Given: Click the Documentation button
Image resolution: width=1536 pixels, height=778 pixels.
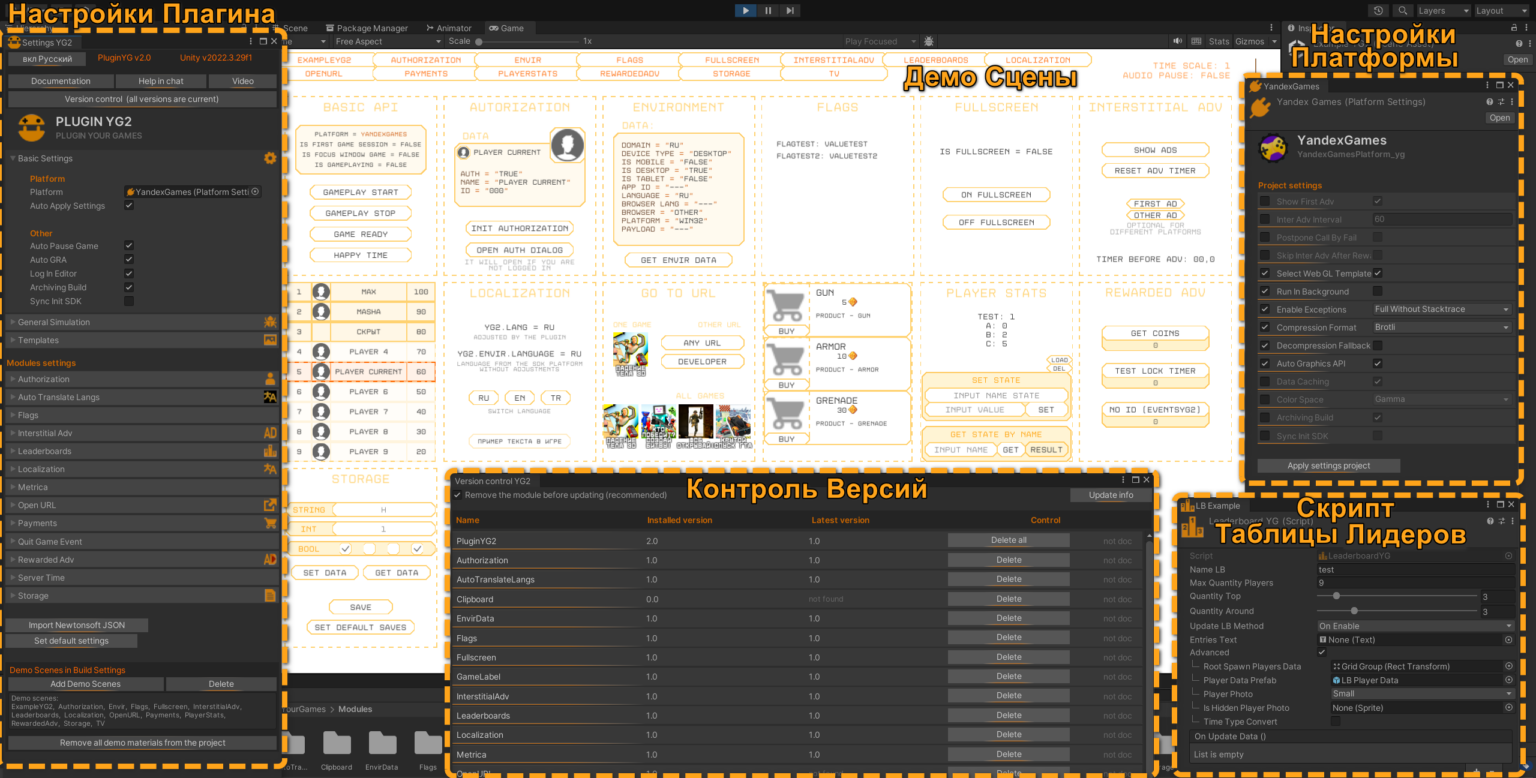Looking at the screenshot, I should pos(61,81).
